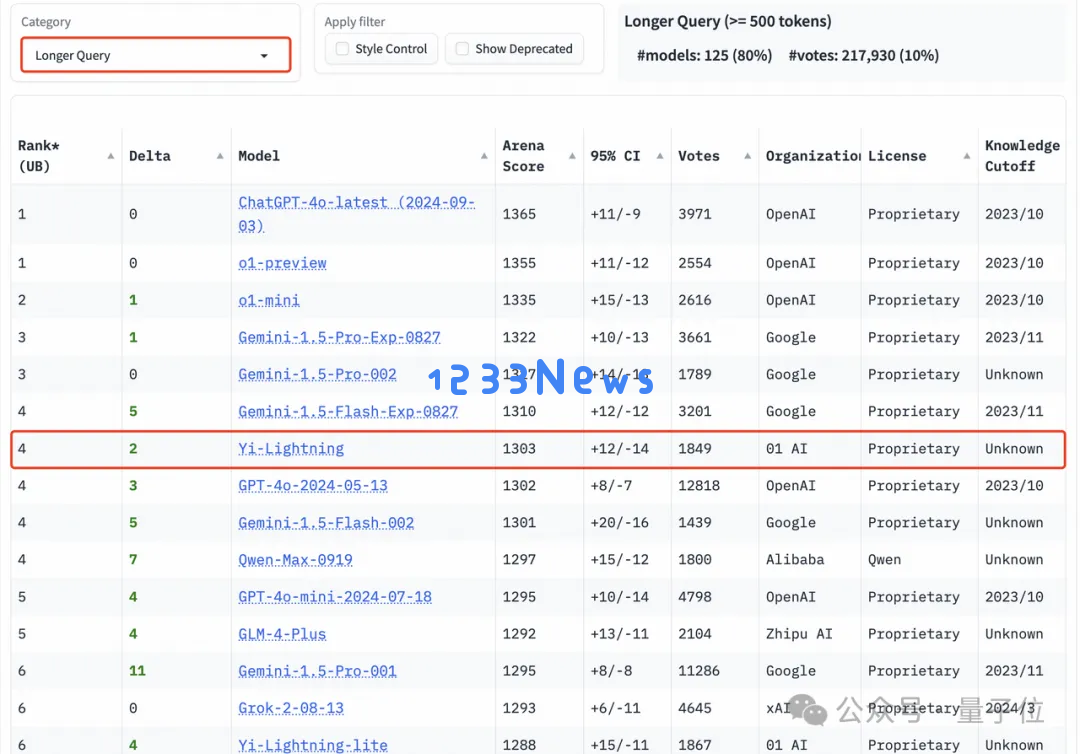Image resolution: width=1080 pixels, height=754 pixels.
Task: Sort by the Arena Score column arrow
Action: (572, 156)
